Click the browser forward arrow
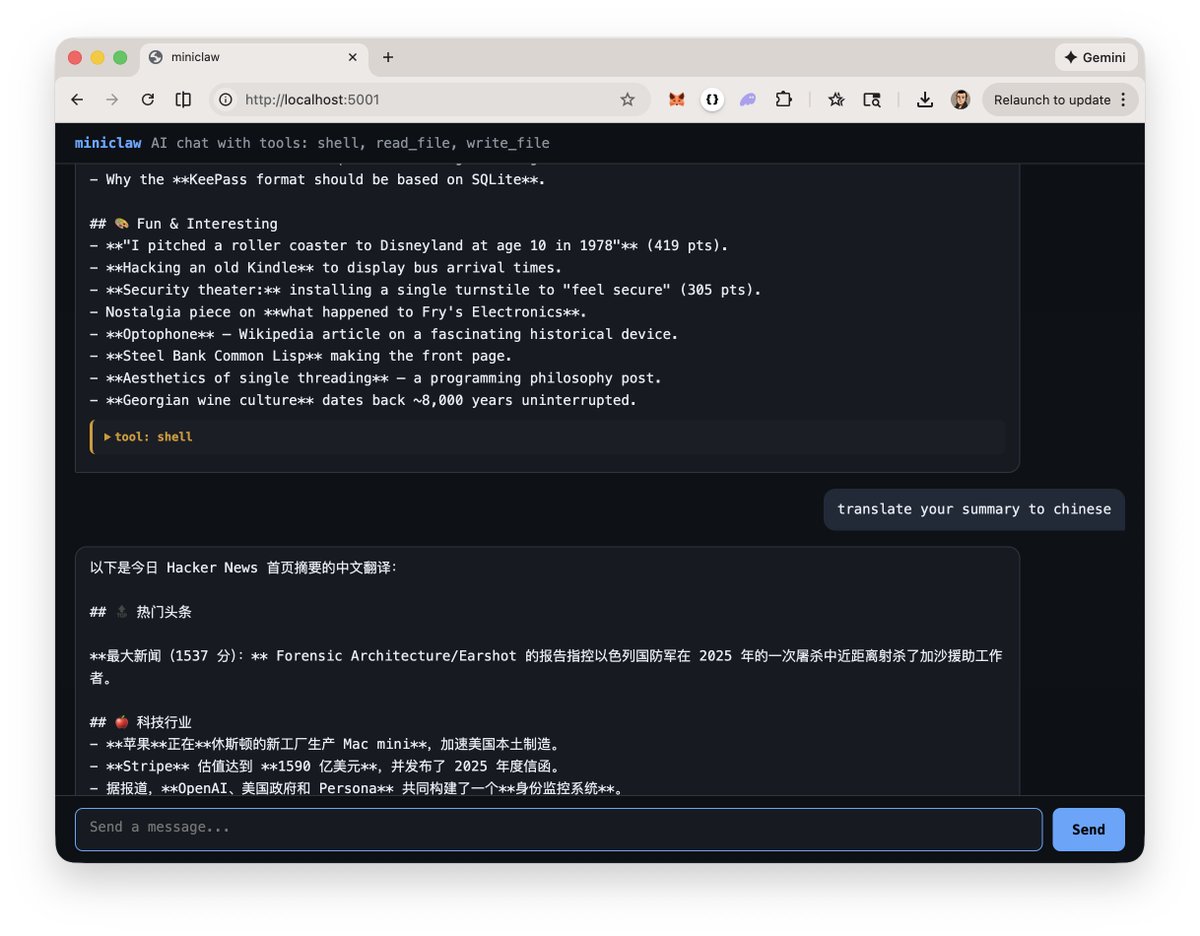This screenshot has height=936, width=1200. (x=112, y=100)
